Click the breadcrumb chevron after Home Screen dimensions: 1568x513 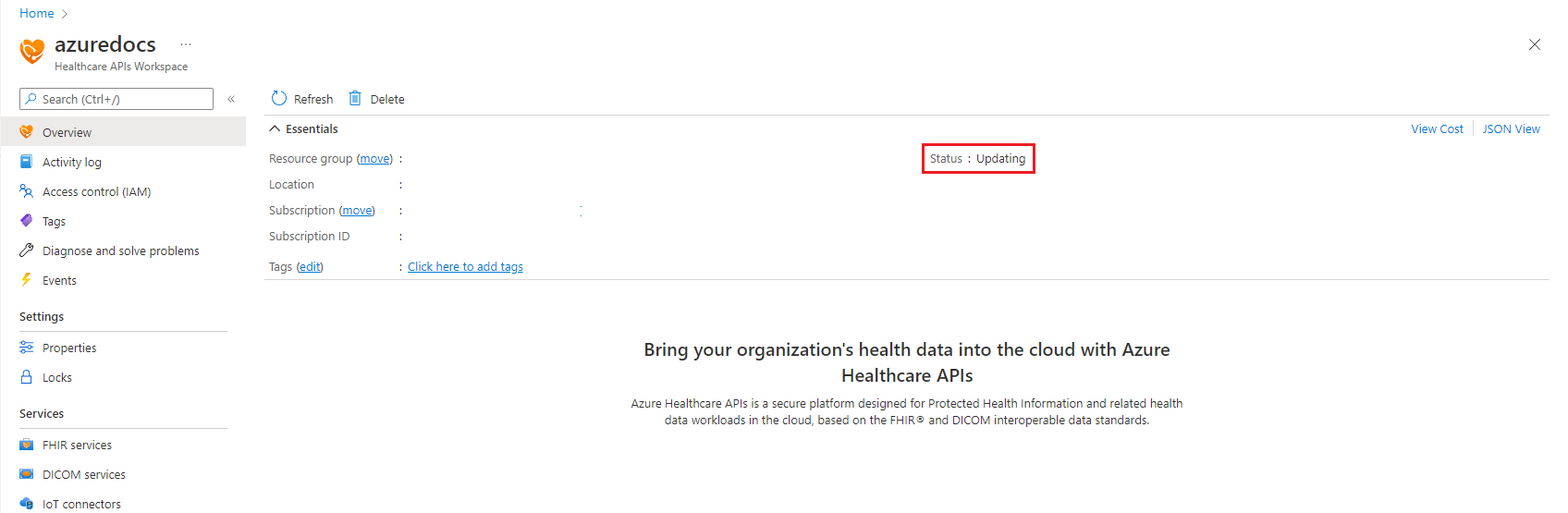(x=65, y=14)
